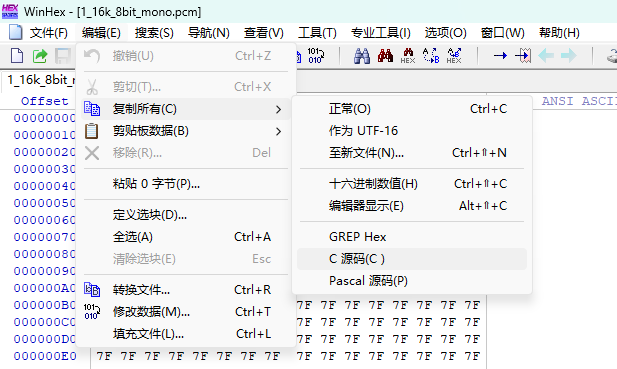Open the 查看(V) menu

point(263,33)
